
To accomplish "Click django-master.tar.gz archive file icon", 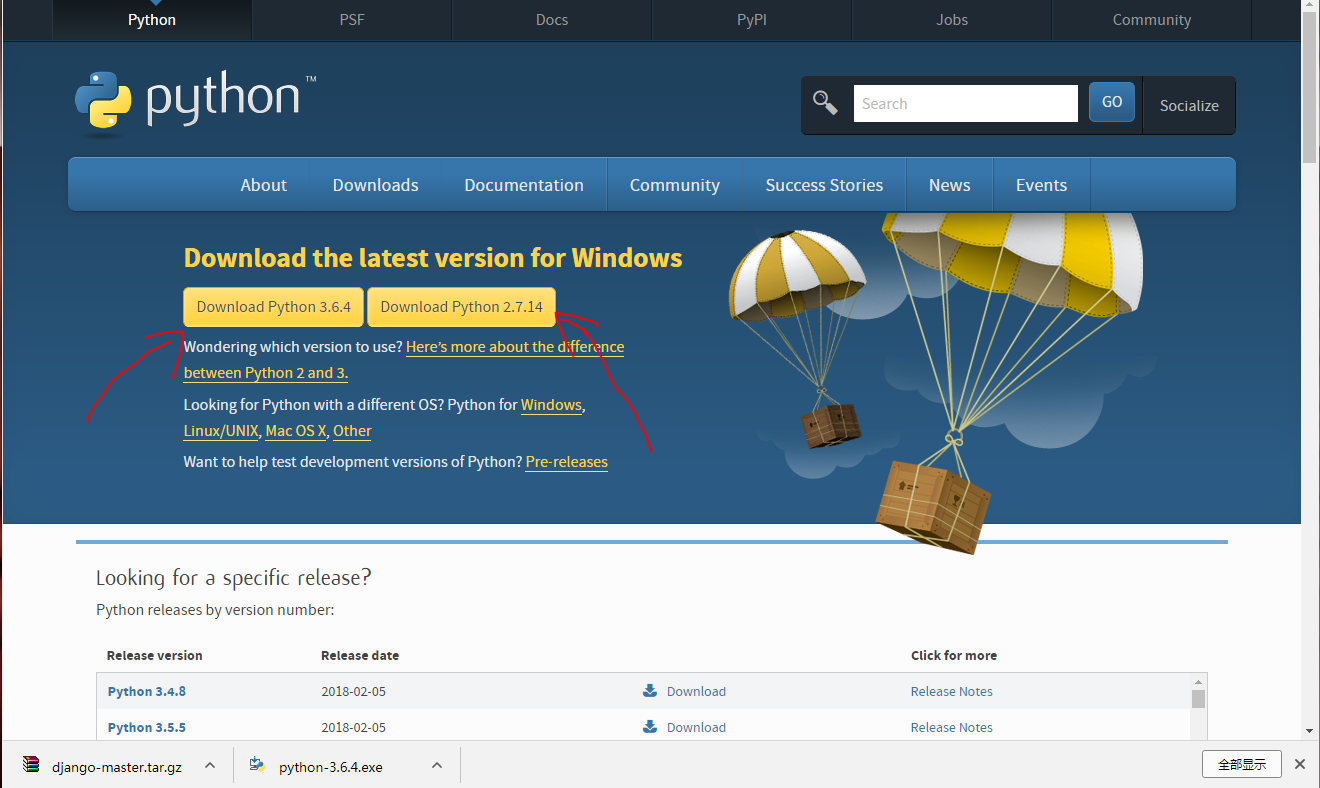I will (32, 766).
